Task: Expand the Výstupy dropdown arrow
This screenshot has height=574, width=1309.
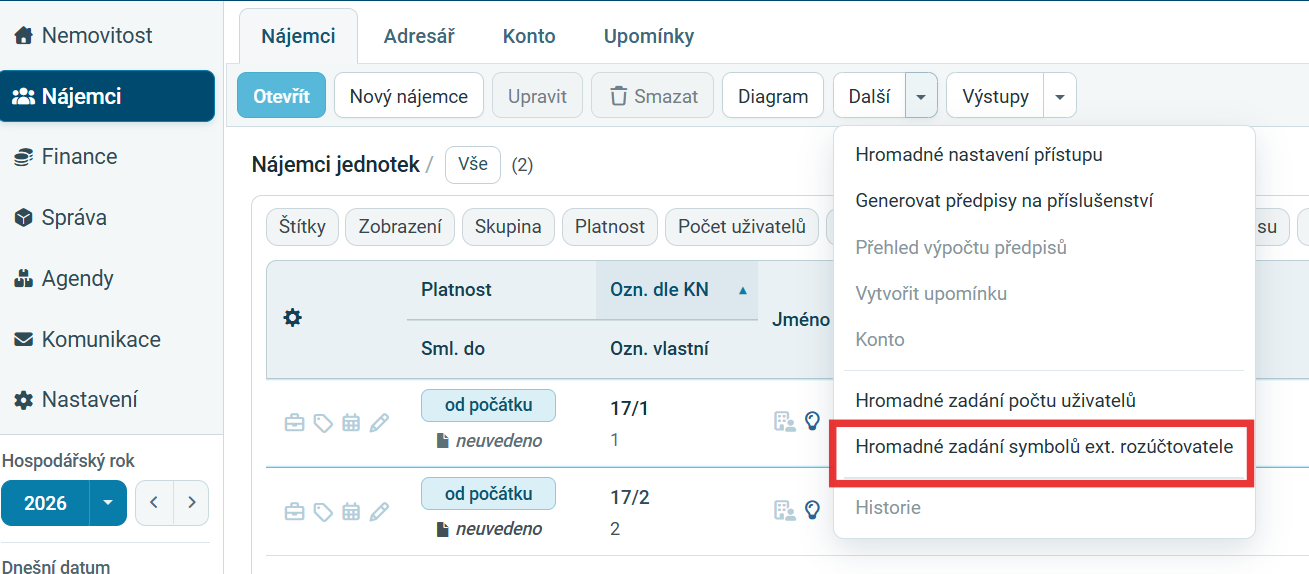Action: click(1059, 96)
